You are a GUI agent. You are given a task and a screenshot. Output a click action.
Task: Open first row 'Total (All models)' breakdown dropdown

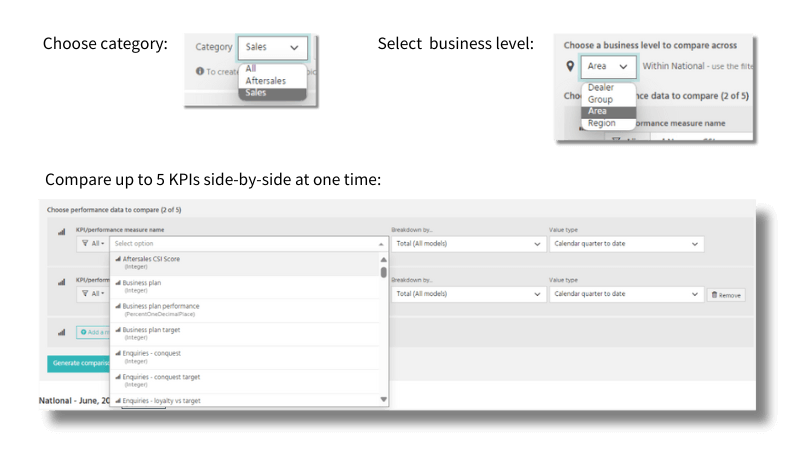click(468, 244)
